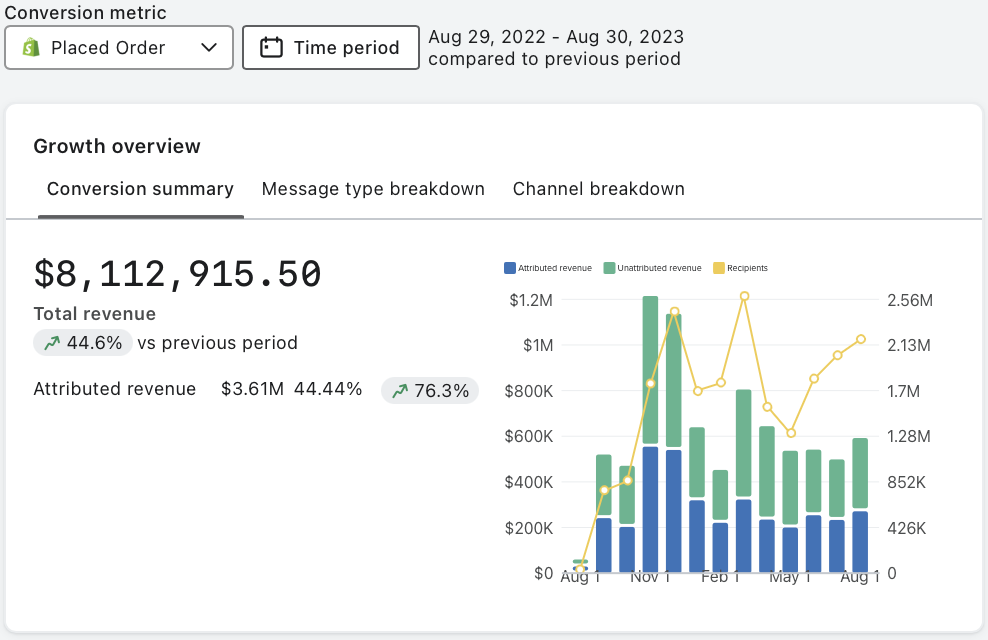This screenshot has width=988, height=640.
Task: Expand the Placed Order dropdown chevron
Action: (x=209, y=48)
